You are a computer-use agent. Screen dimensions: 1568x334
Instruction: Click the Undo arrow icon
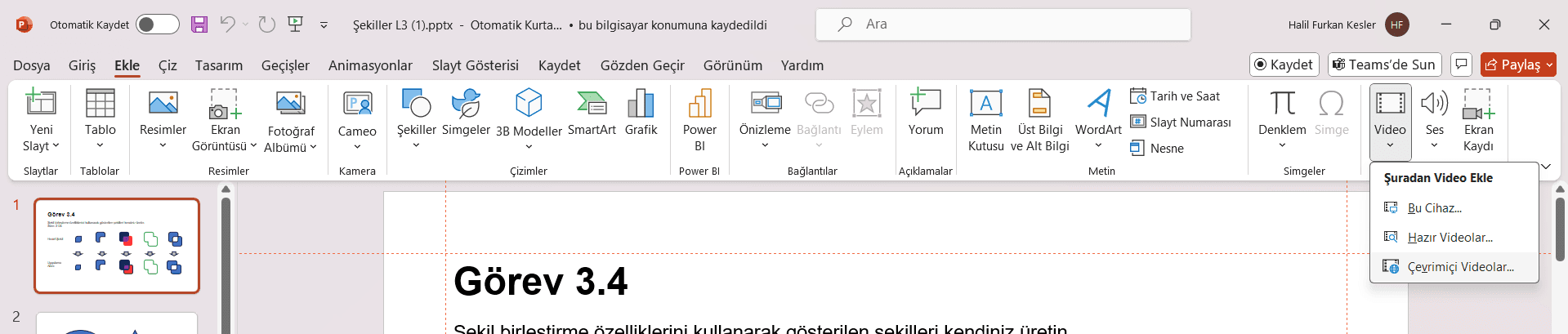tap(228, 24)
